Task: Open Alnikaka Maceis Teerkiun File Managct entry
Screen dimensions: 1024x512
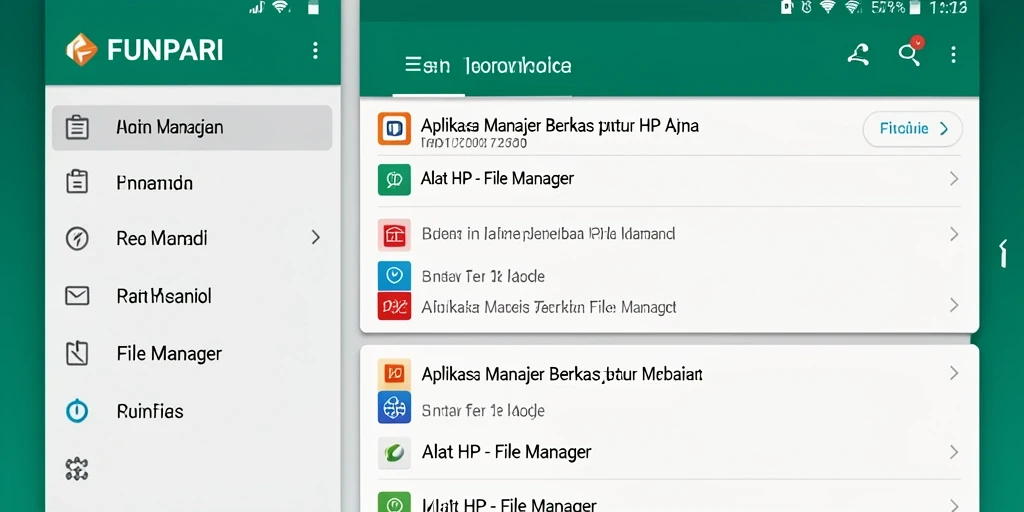Action: 549,306
